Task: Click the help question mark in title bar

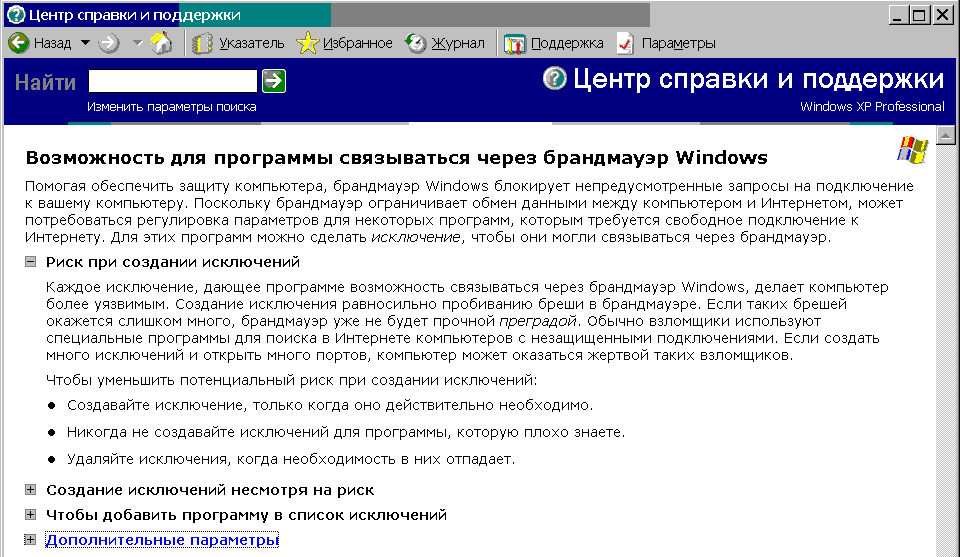Action: [x=17, y=14]
